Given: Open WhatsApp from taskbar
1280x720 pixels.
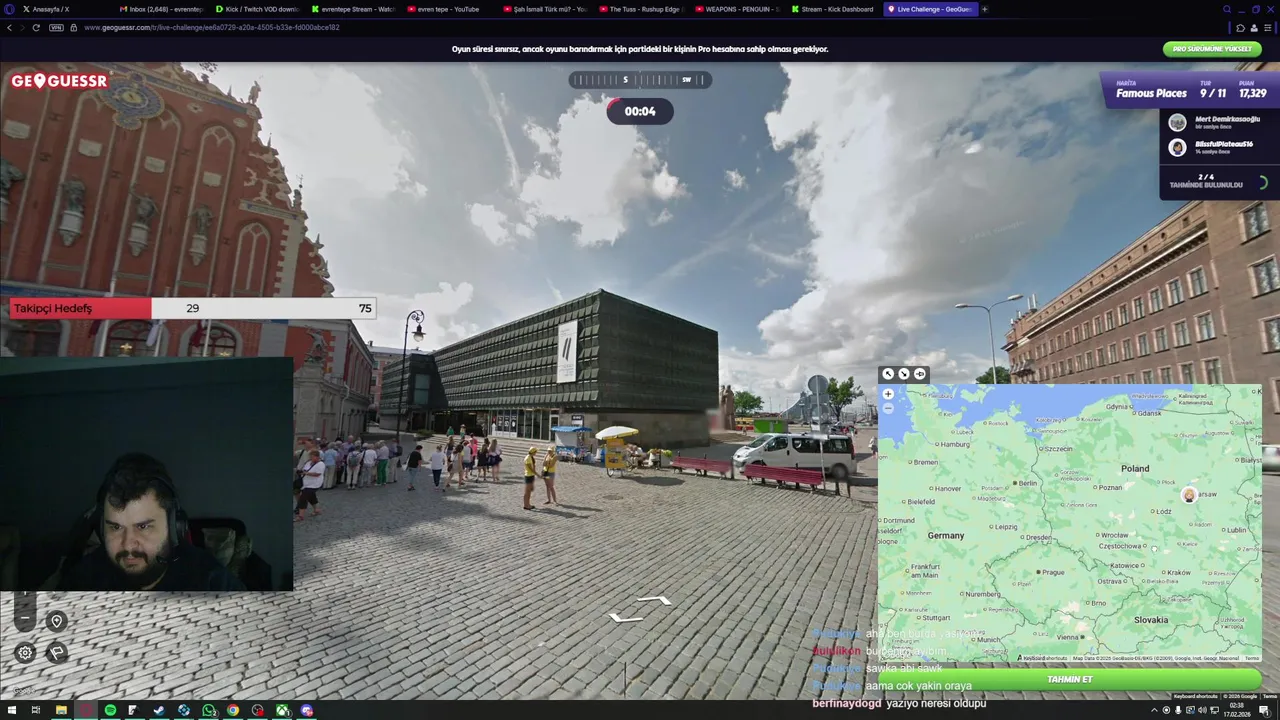Looking at the screenshot, I should click(x=208, y=710).
